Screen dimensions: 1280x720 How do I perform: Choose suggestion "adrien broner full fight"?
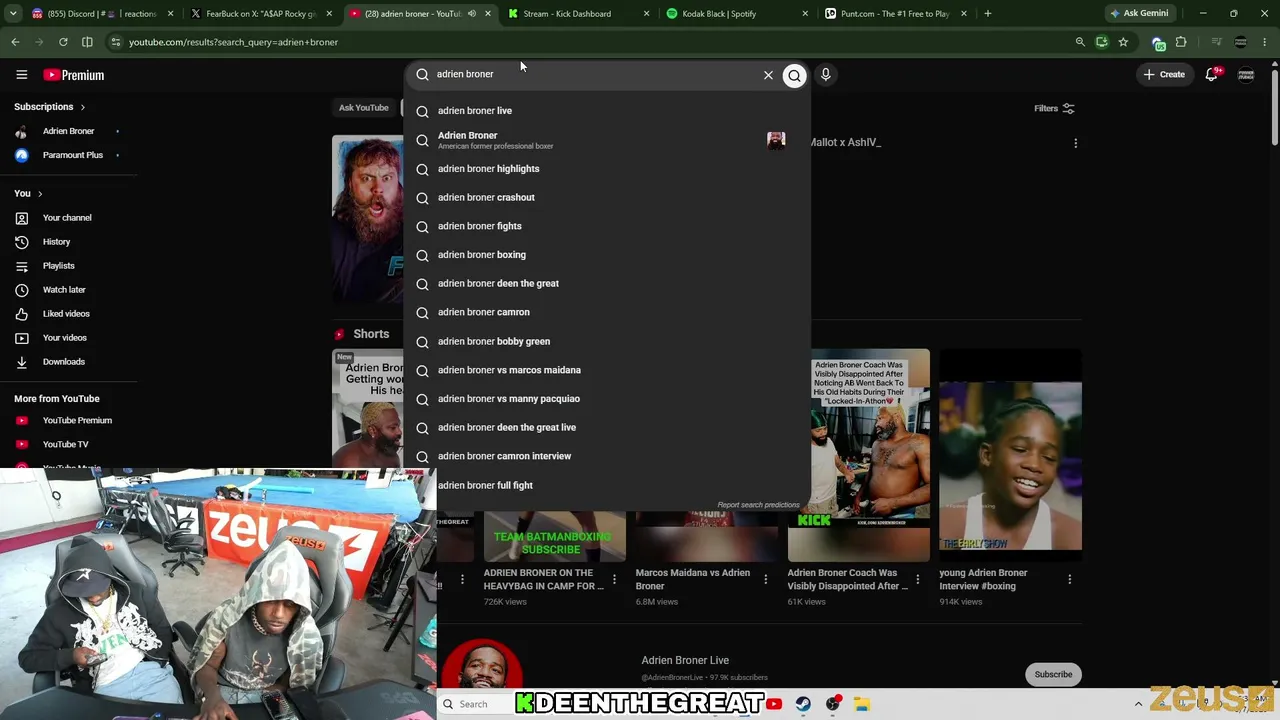click(607, 485)
